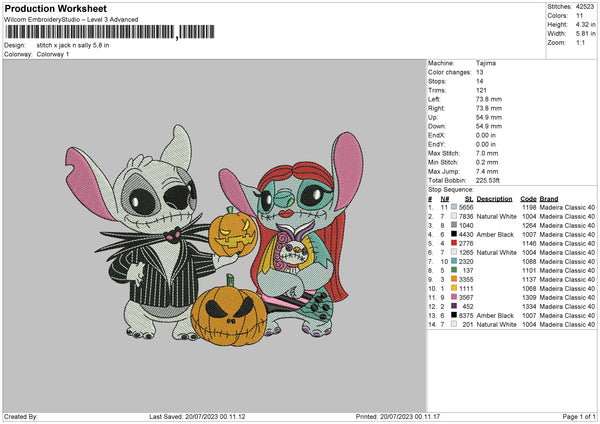This screenshot has height=424, width=600.
Task: Click the 'Description' column header
Action: point(494,199)
